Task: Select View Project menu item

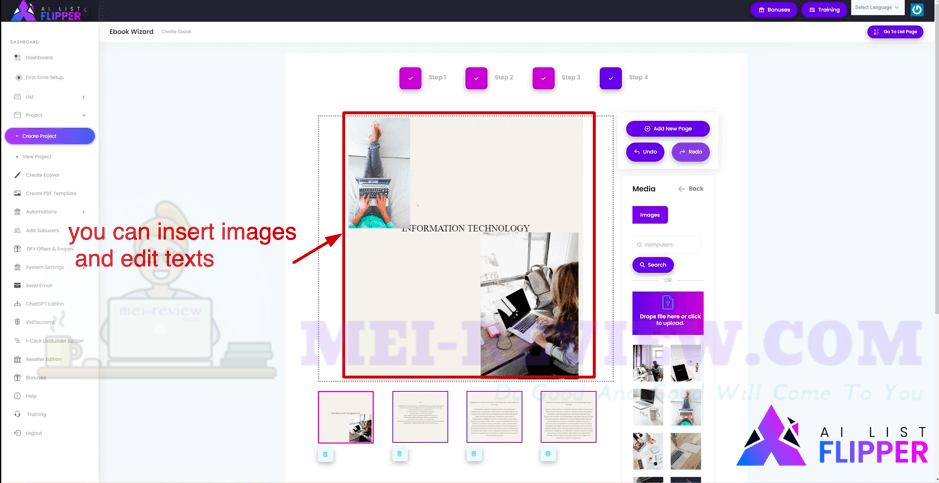Action: pyautogui.click(x=37, y=157)
